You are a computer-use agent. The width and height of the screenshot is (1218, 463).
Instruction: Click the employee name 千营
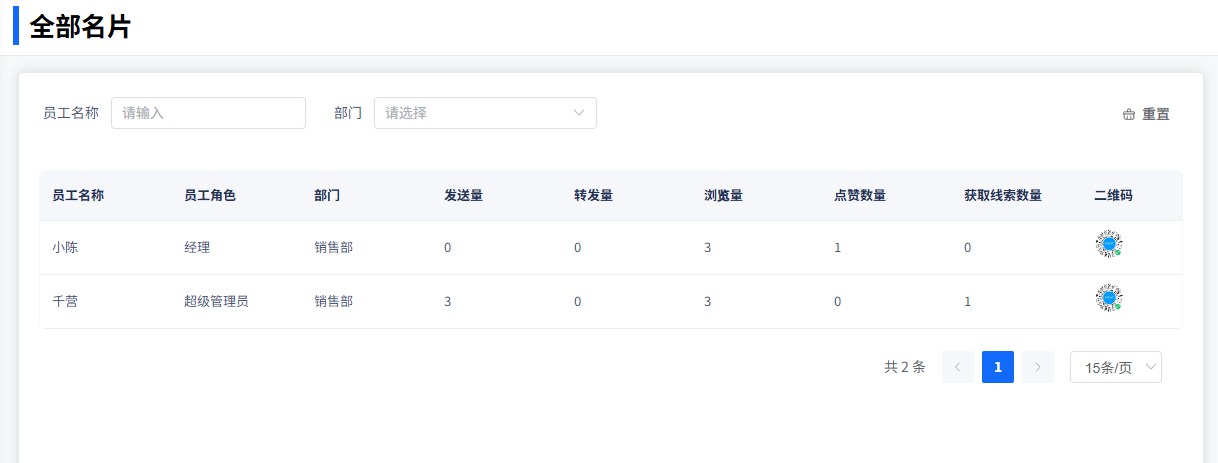coord(65,301)
